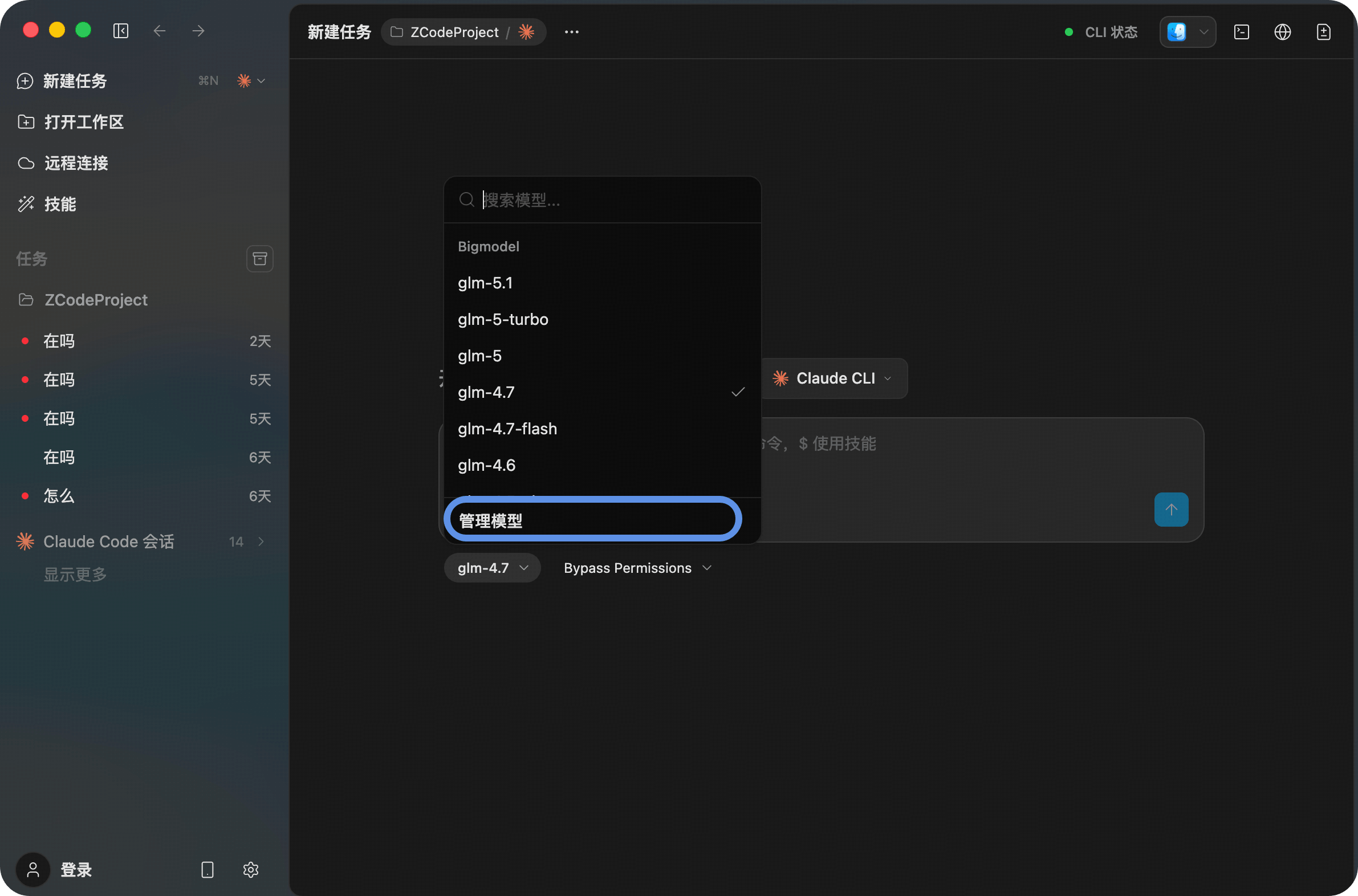Click 登录 login button
Viewport: 1358px width, 896px height.
coord(76,870)
